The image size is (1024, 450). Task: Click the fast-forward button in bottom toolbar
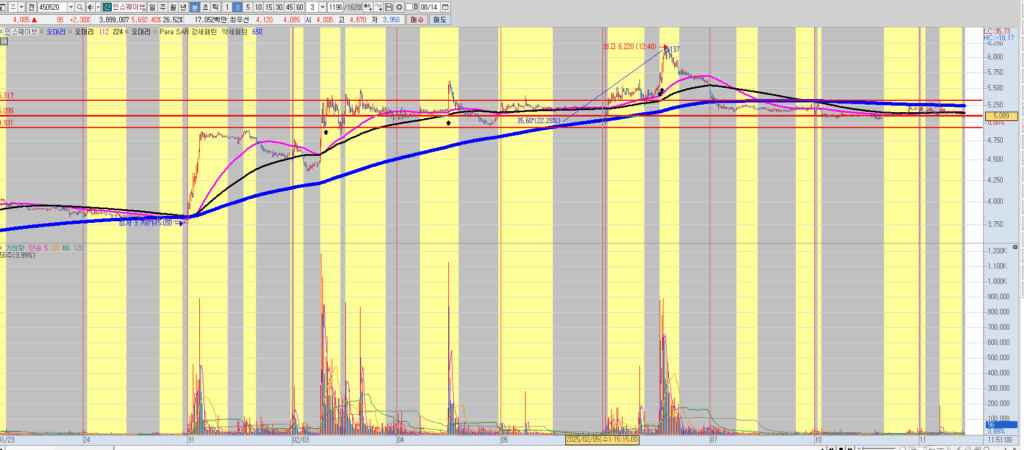[850, 448]
